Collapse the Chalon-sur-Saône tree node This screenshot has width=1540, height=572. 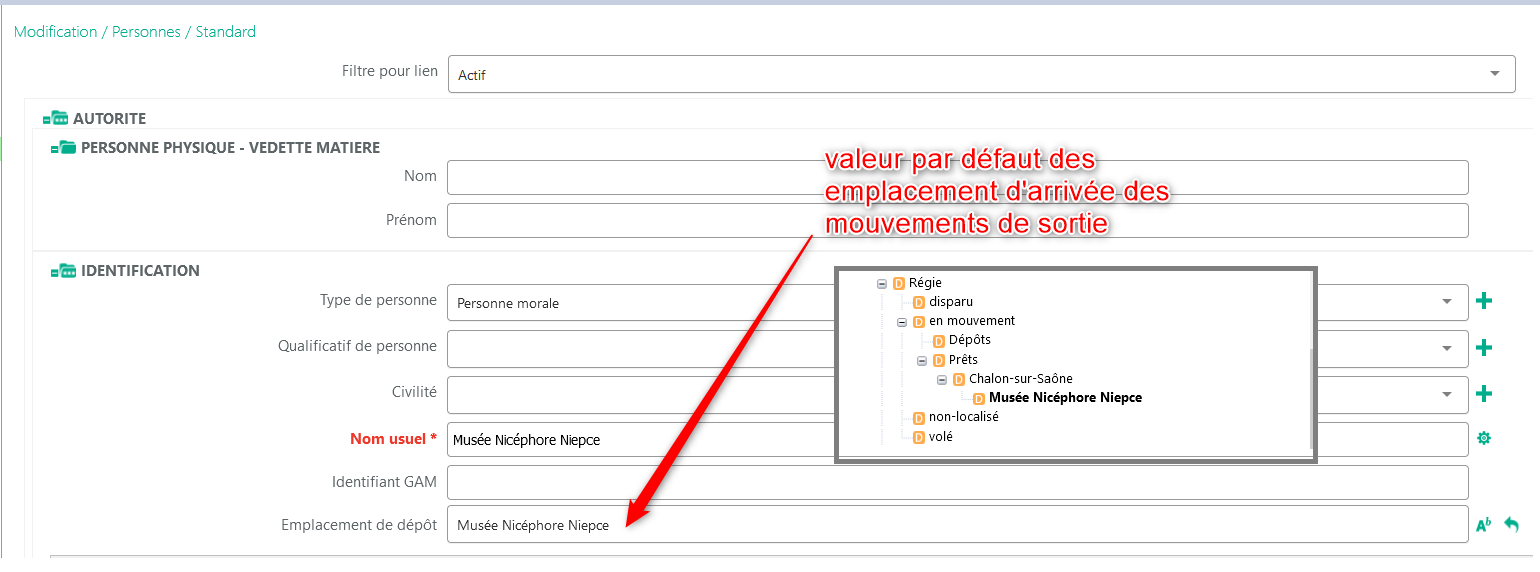[x=941, y=379]
